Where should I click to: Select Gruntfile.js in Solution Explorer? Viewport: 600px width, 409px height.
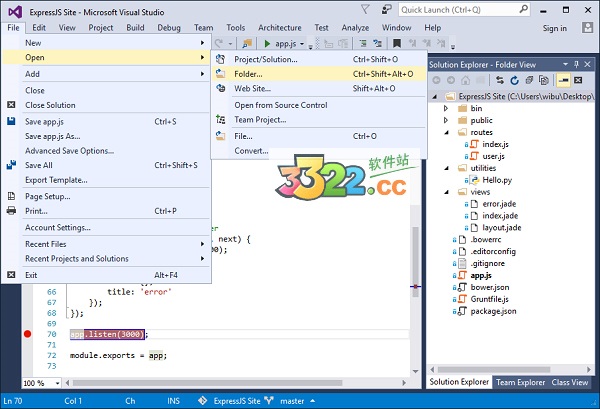[x=489, y=299]
